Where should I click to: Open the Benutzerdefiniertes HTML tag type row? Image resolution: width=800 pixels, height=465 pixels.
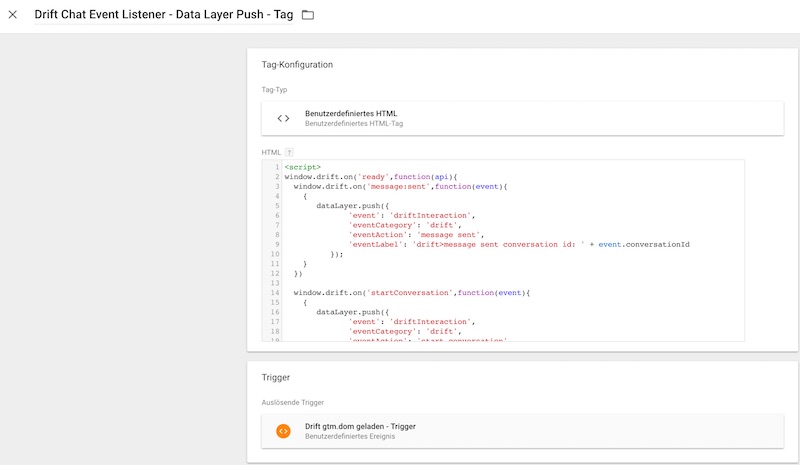pos(522,118)
